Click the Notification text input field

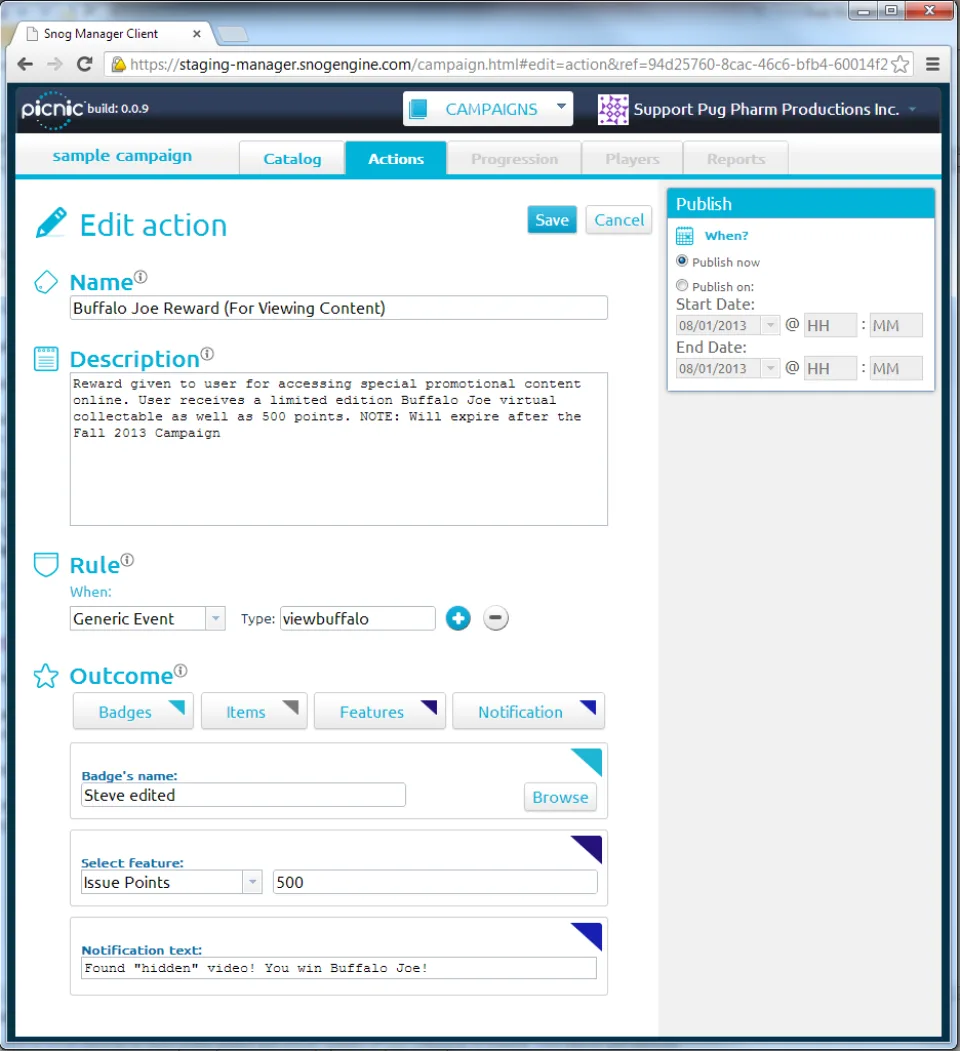(339, 968)
